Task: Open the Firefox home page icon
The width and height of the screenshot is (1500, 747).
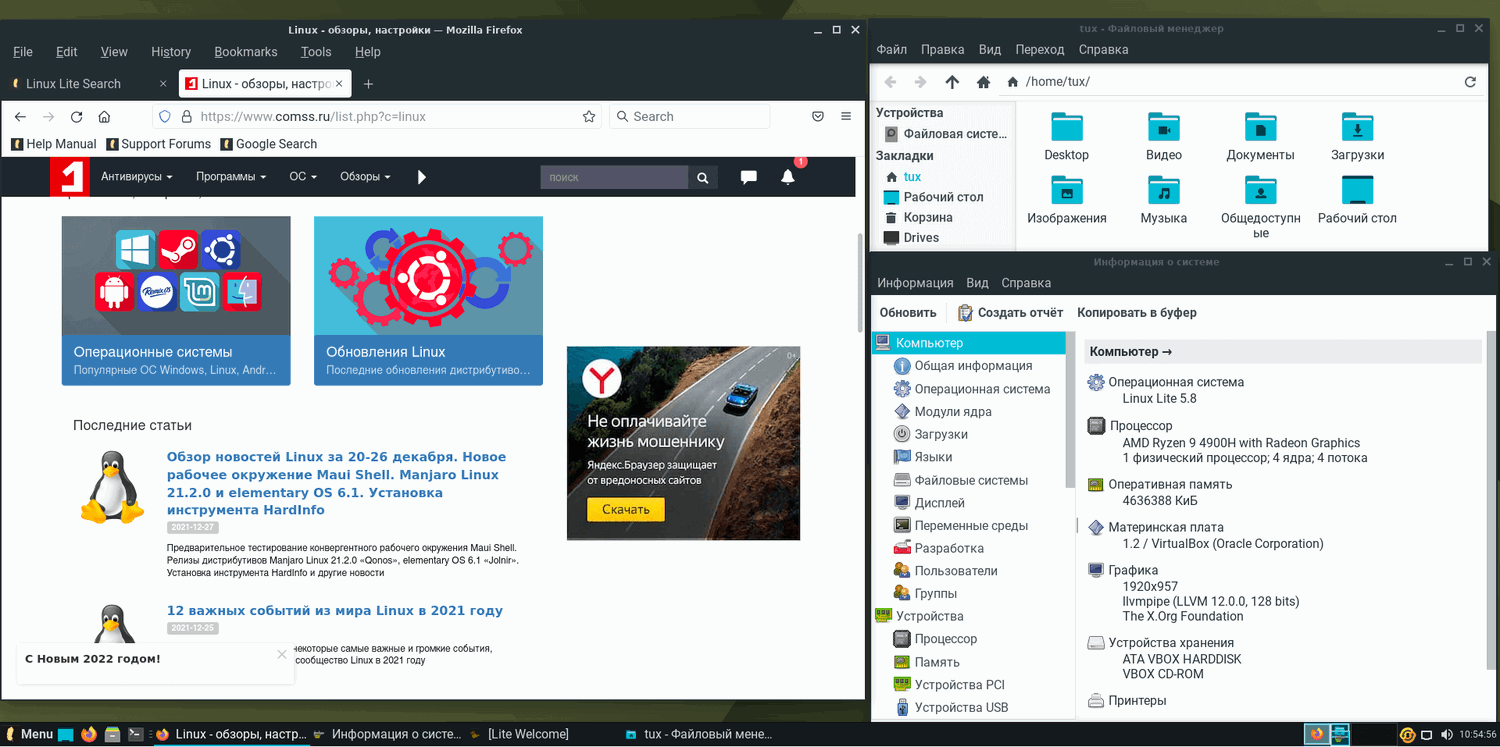Action: [x=104, y=117]
